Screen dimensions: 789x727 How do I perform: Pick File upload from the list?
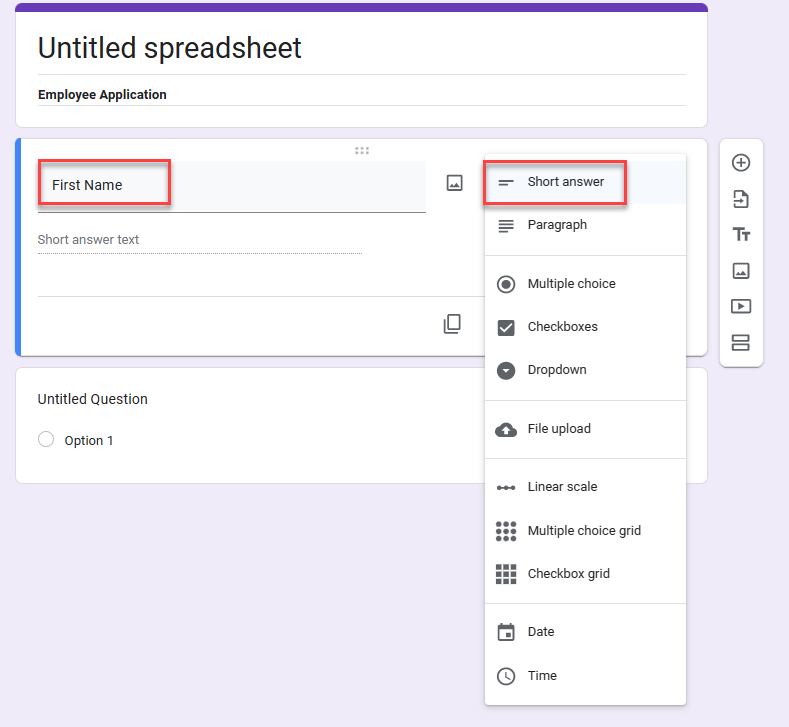coord(559,429)
